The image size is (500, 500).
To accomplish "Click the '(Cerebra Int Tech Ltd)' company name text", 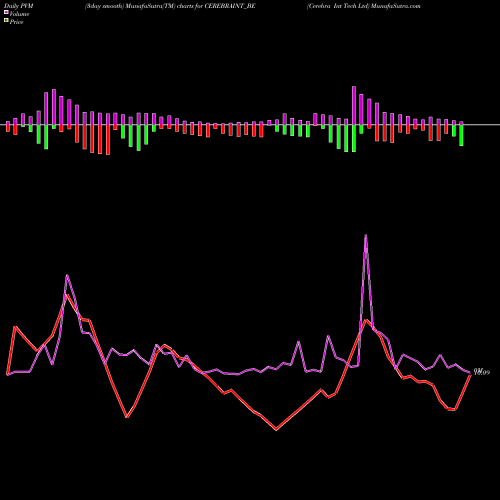I will coord(338,6).
